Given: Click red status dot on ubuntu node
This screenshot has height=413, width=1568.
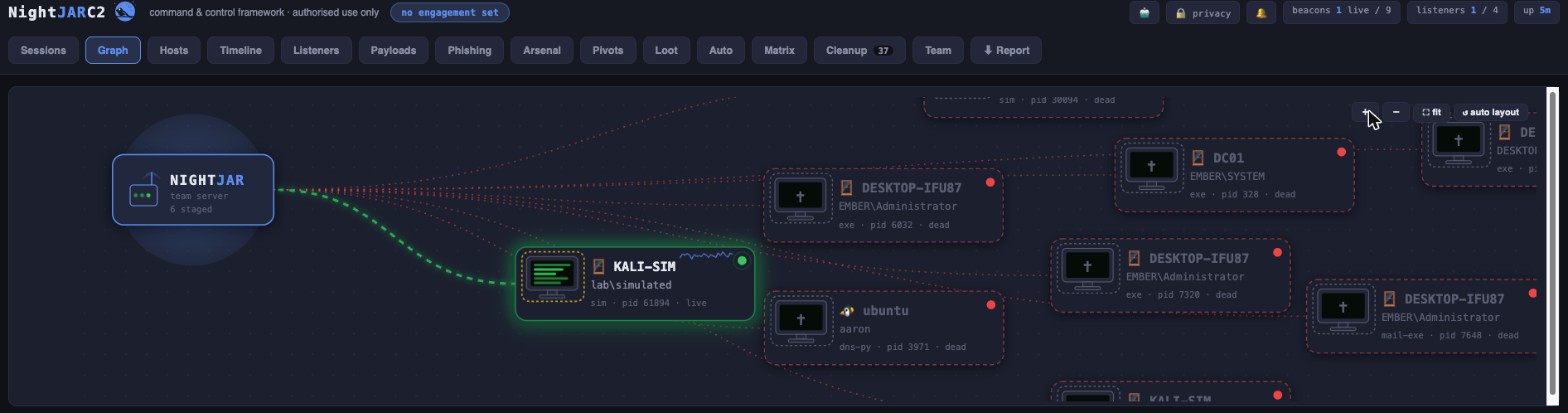Looking at the screenshot, I should pos(990,305).
